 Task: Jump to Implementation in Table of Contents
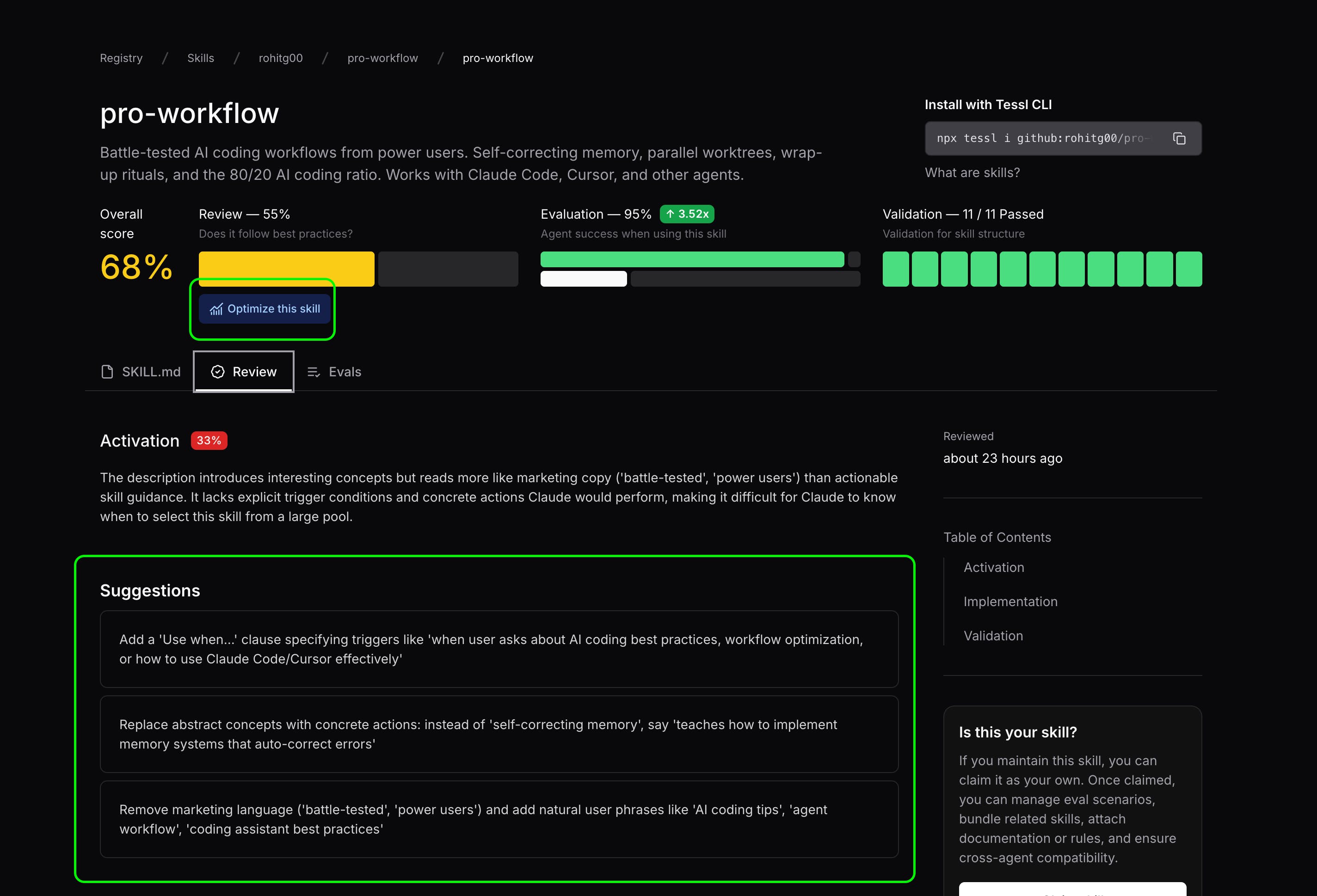point(1010,601)
